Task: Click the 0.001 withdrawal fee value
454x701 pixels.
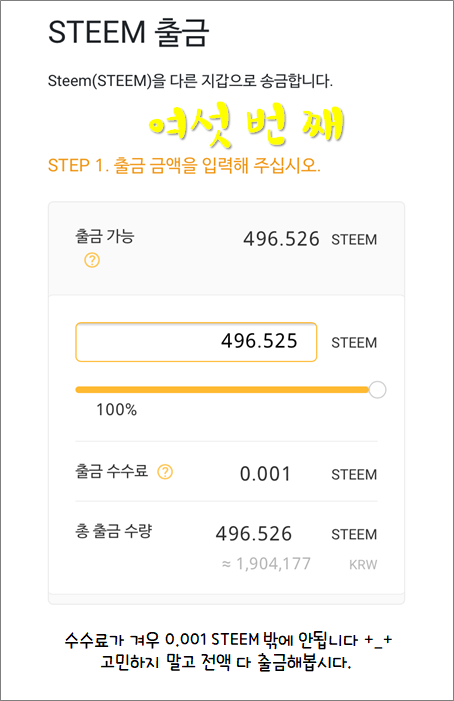Action: pyautogui.click(x=265, y=474)
